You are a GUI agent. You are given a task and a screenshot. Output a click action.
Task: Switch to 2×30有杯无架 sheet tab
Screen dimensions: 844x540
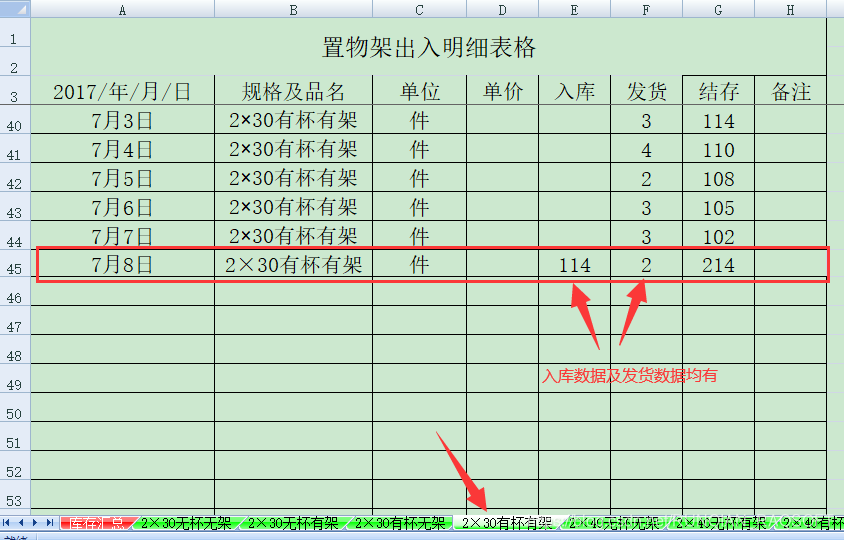point(400,523)
